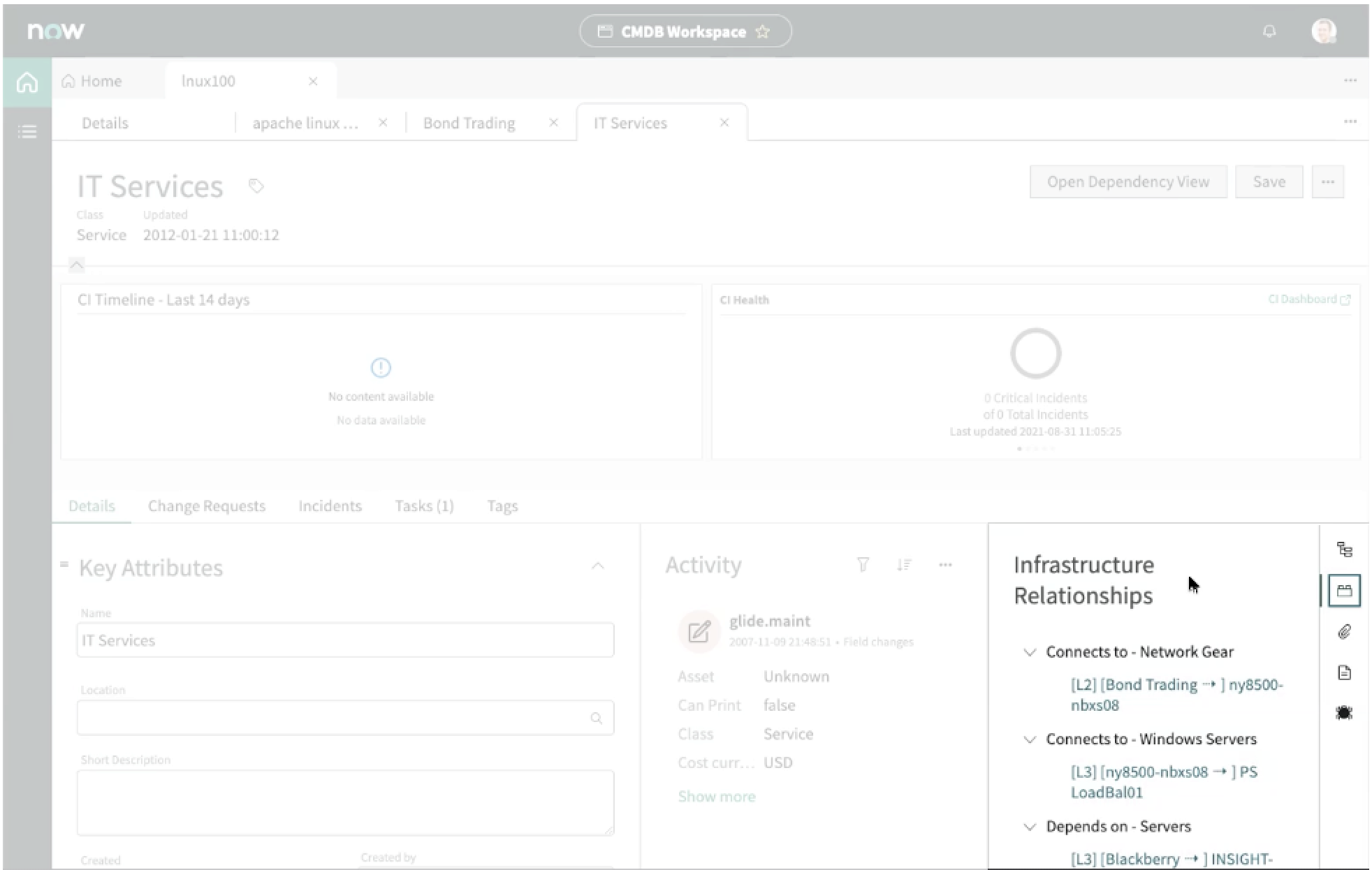This screenshot has height=870, width=1372.
Task: Collapse Depends on - Servers group
Action: tap(1030, 827)
